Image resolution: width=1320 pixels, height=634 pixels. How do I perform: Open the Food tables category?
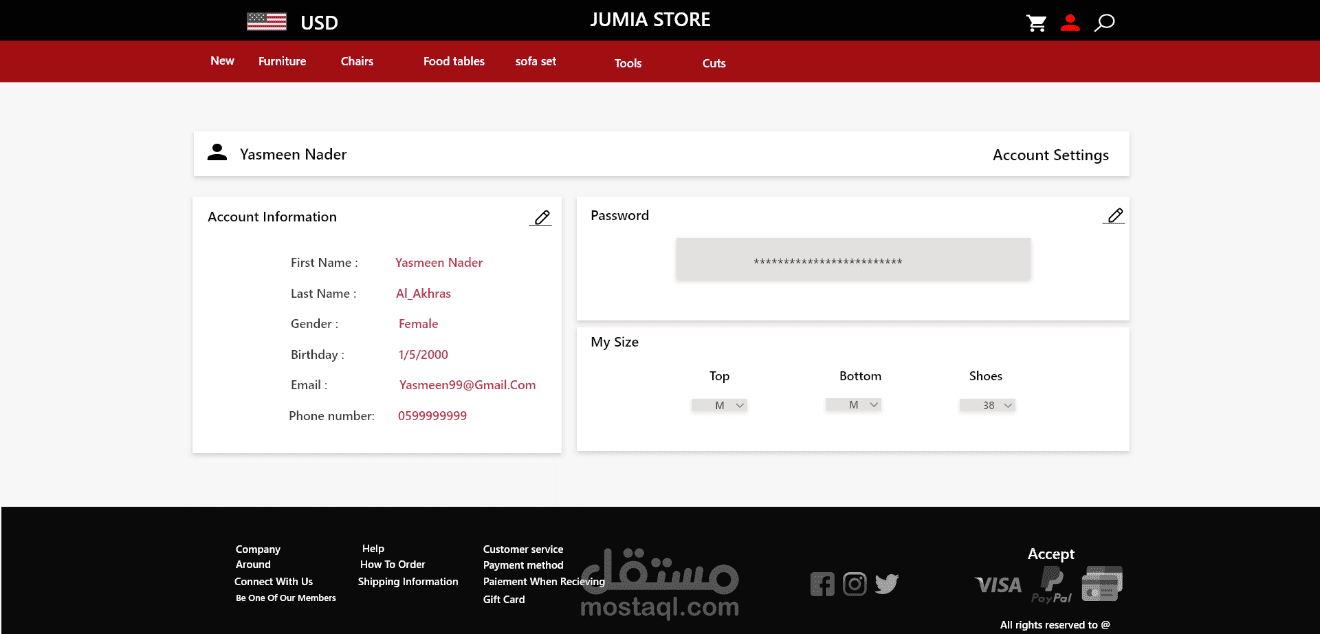click(x=454, y=61)
